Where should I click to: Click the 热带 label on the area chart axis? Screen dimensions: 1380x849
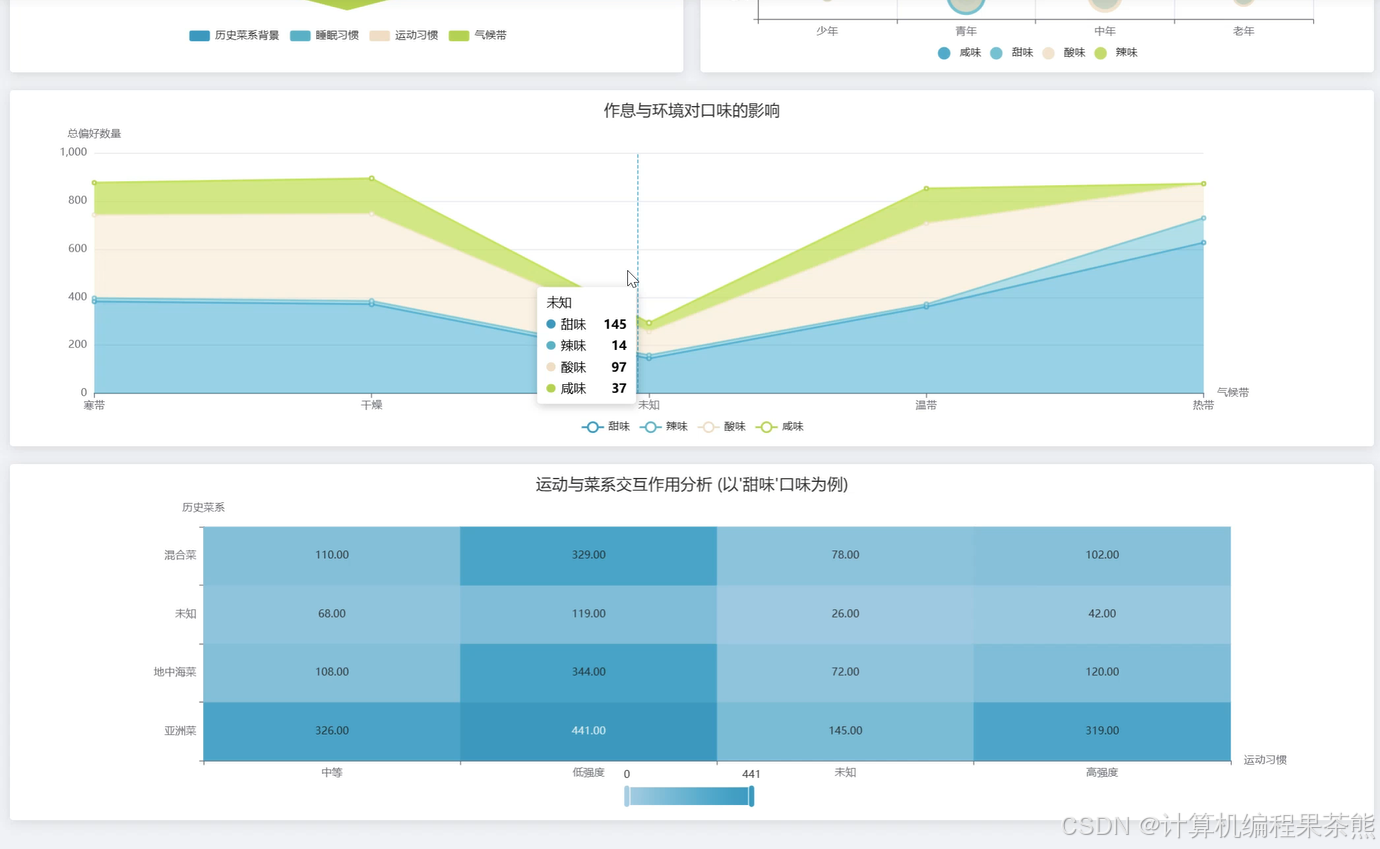1203,406
